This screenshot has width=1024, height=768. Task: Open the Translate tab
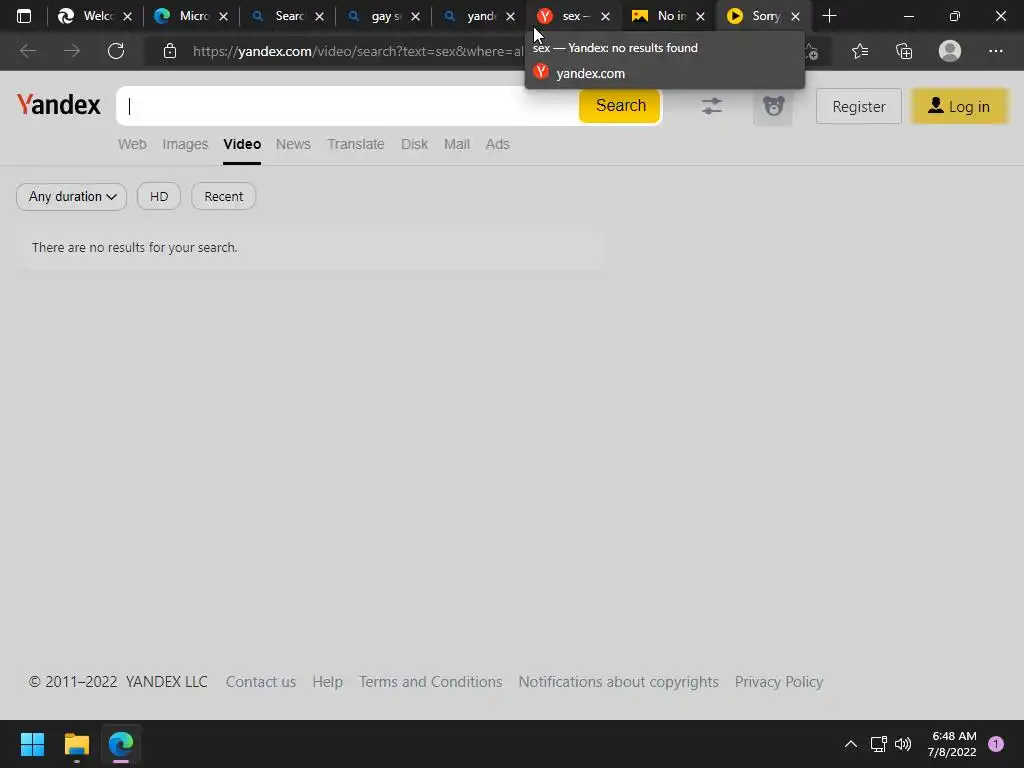356,144
